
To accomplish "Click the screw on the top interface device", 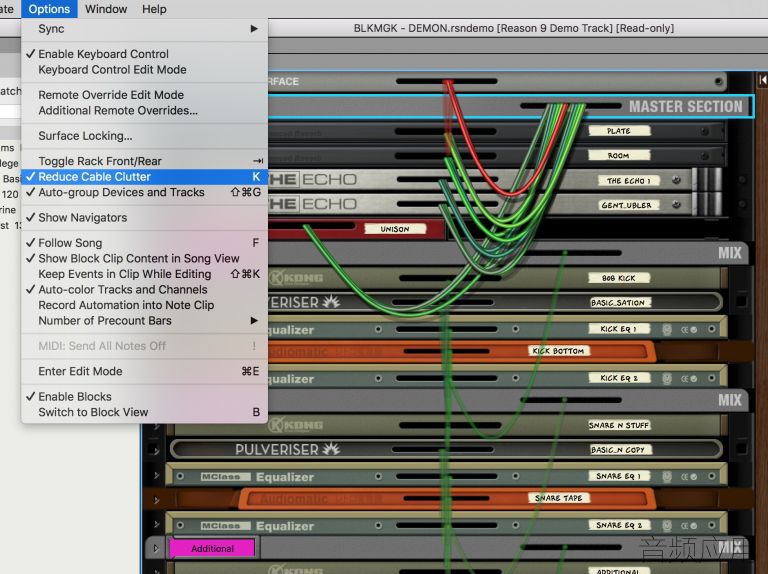I will pos(719,81).
